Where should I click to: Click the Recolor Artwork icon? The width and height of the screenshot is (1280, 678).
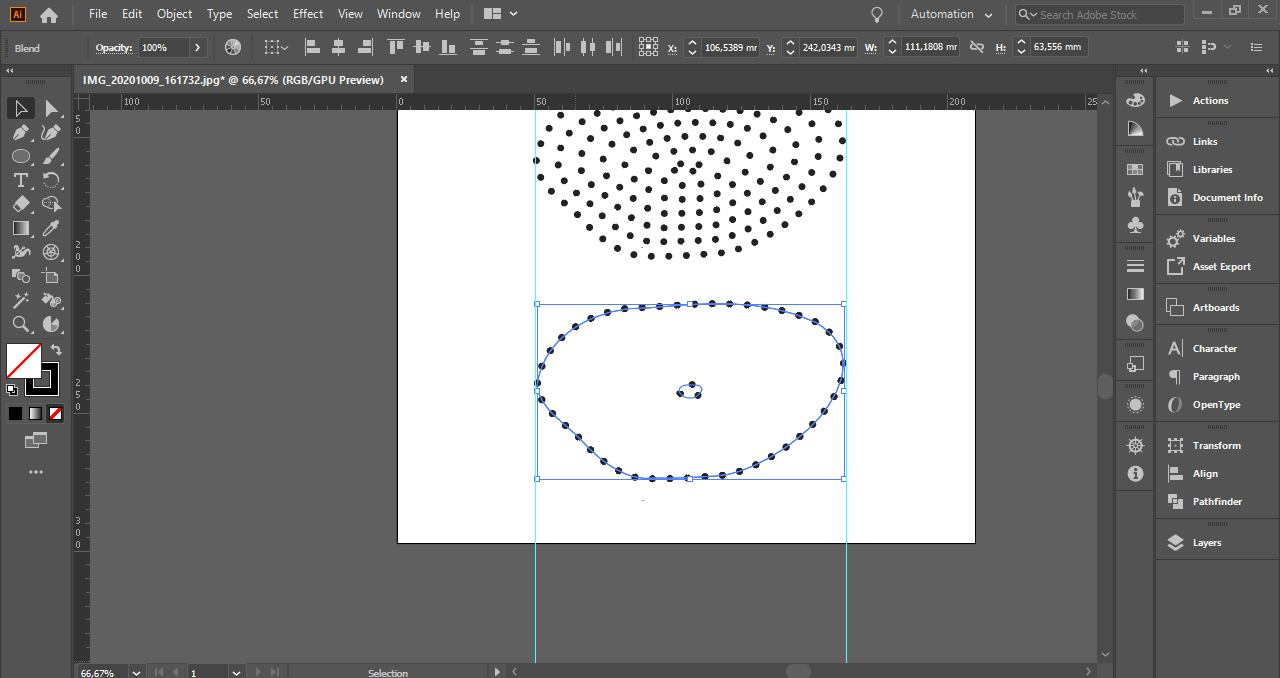(233, 47)
